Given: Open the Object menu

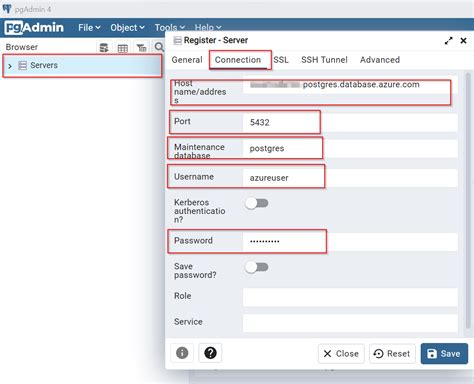Looking at the screenshot, I should 127,28.
